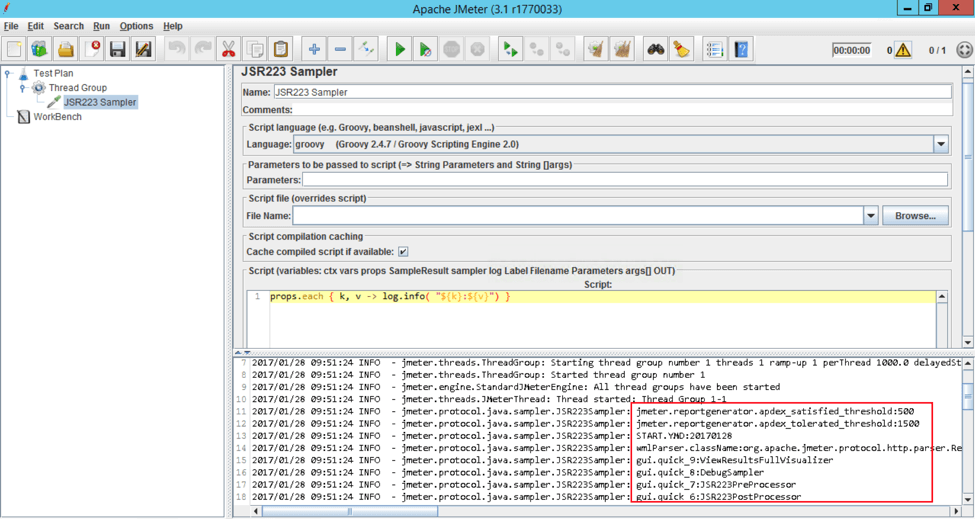
Task: Select JSR223 Sampler in the tree
Action: (100, 102)
